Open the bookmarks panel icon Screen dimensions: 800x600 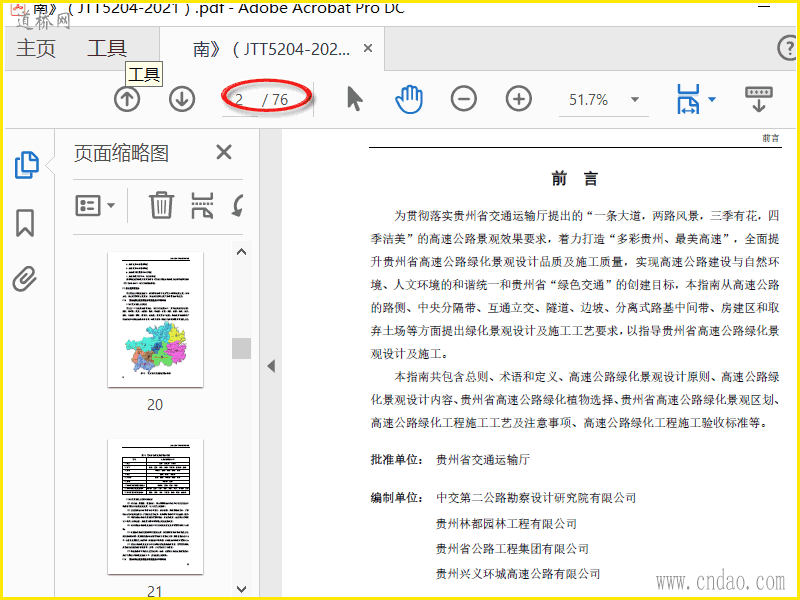coord(25,222)
